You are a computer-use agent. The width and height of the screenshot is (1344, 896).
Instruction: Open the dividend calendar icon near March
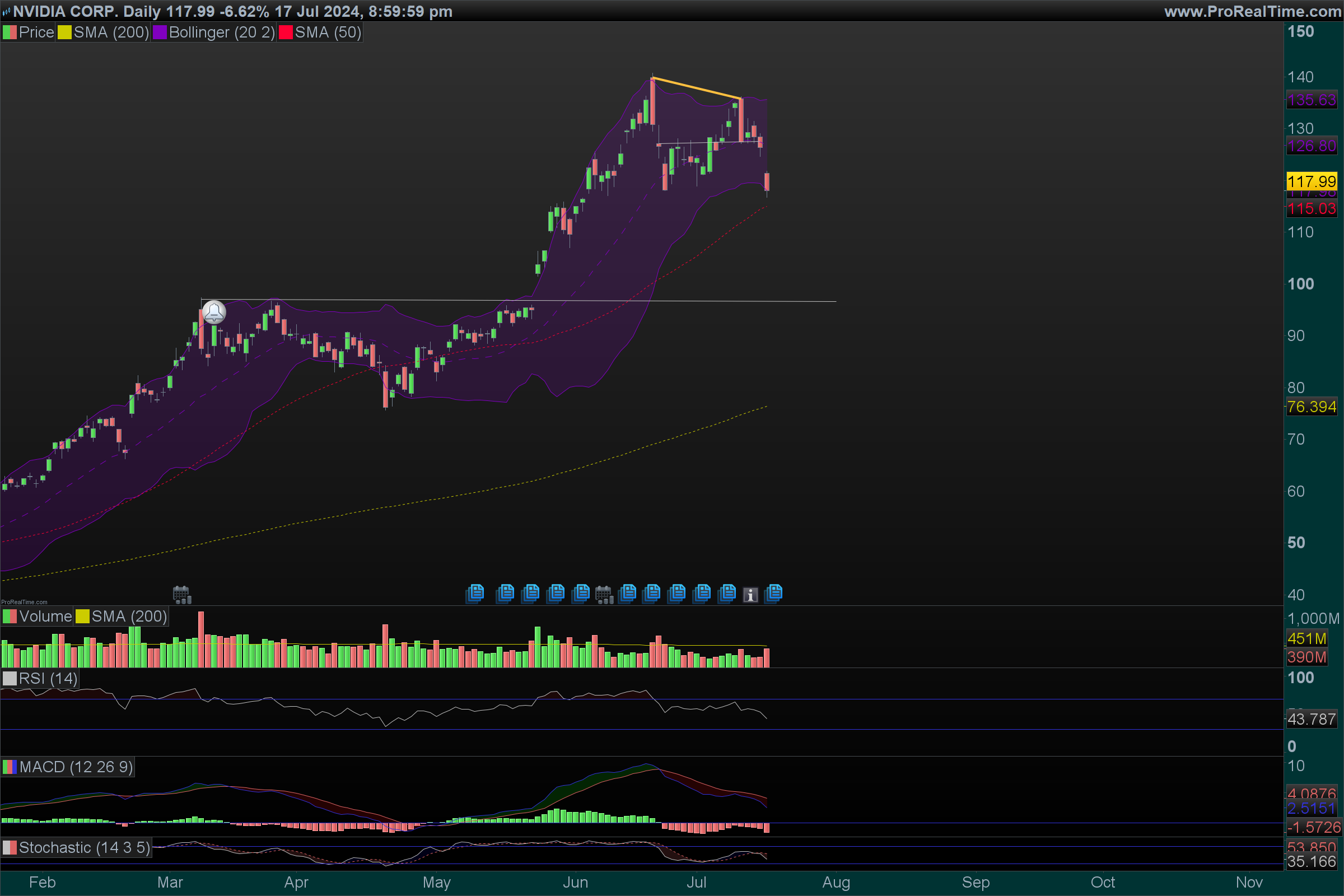point(181,594)
